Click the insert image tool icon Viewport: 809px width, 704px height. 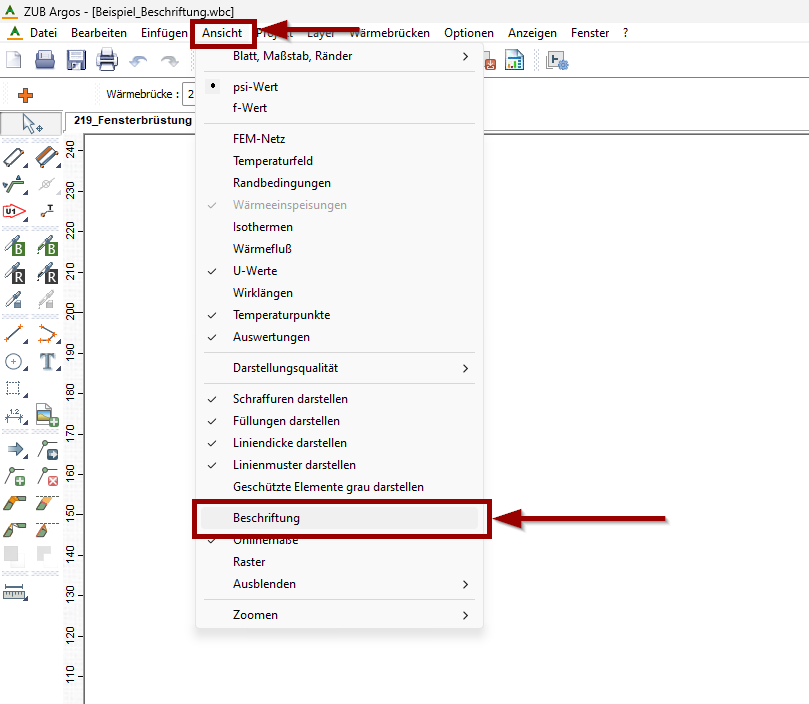pyautogui.click(x=47, y=413)
